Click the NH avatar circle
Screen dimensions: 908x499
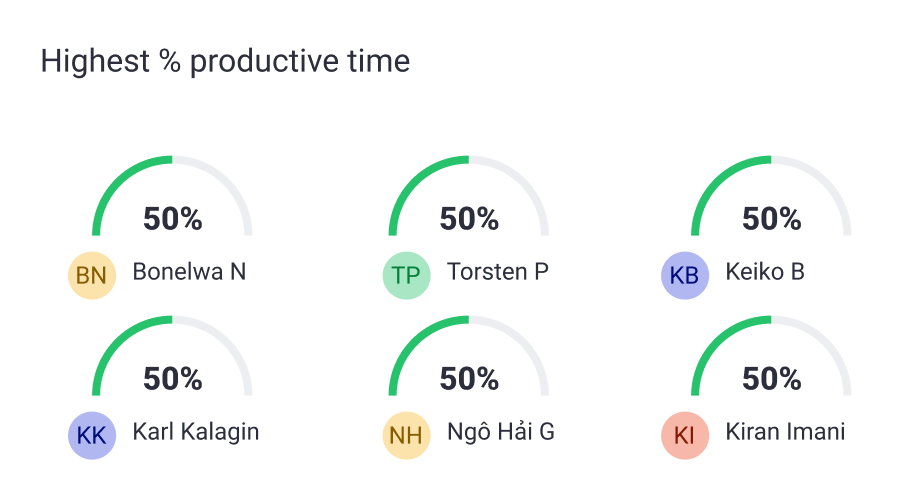pos(407,435)
